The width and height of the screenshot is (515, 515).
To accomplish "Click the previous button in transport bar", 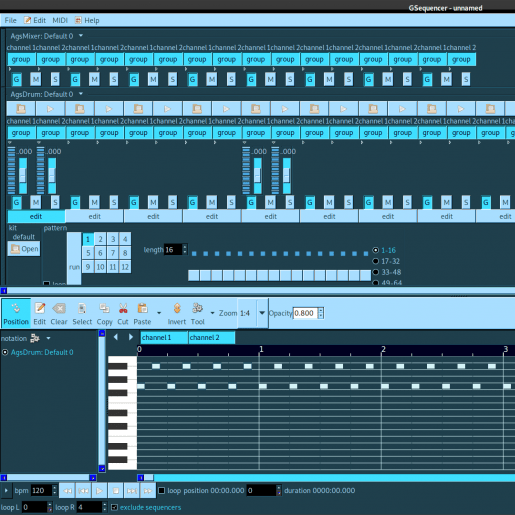I will coord(83,491).
